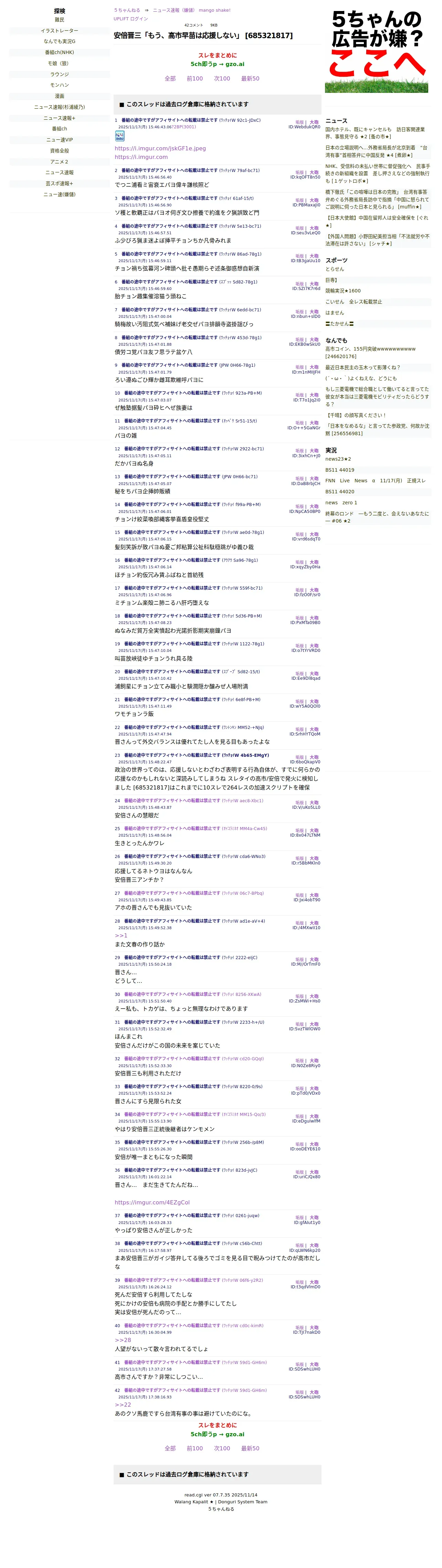Click 垢版 link on post 23
This screenshot has width=442, height=1568.
[x=299, y=757]
